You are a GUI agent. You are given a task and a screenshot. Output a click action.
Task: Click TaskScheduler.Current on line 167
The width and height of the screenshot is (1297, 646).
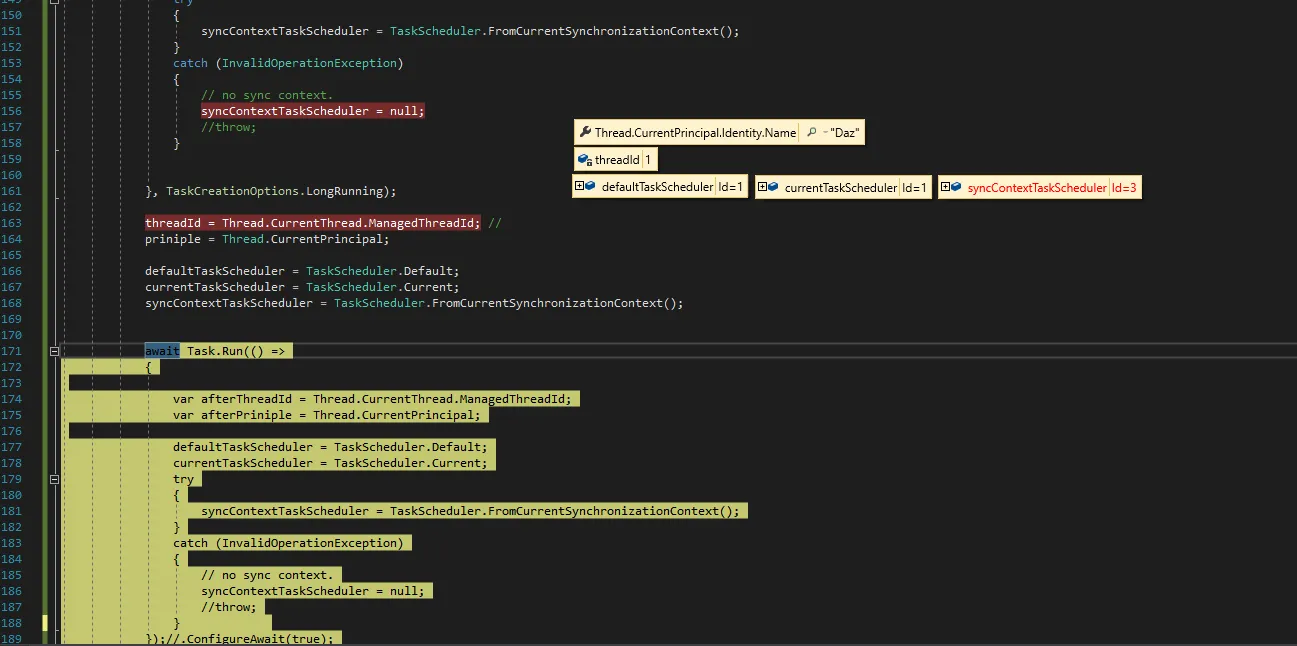tap(382, 287)
